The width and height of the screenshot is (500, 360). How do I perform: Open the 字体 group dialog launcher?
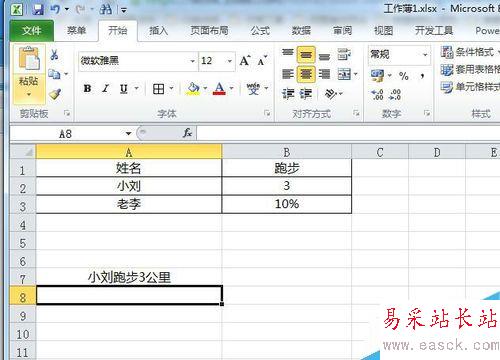[267, 113]
